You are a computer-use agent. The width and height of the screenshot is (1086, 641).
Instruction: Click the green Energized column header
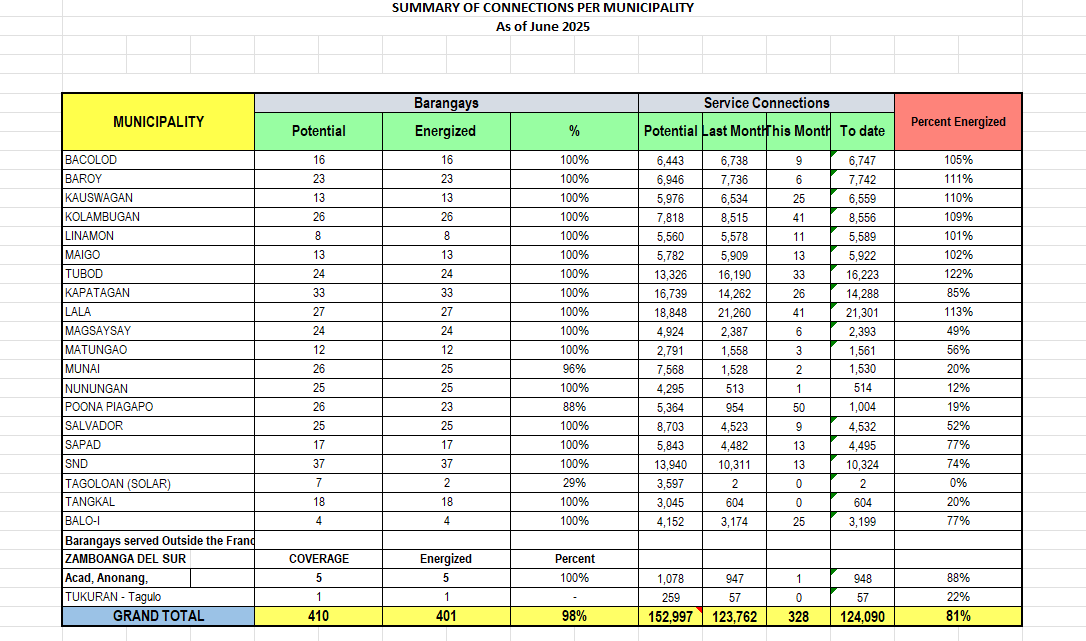tap(446, 131)
